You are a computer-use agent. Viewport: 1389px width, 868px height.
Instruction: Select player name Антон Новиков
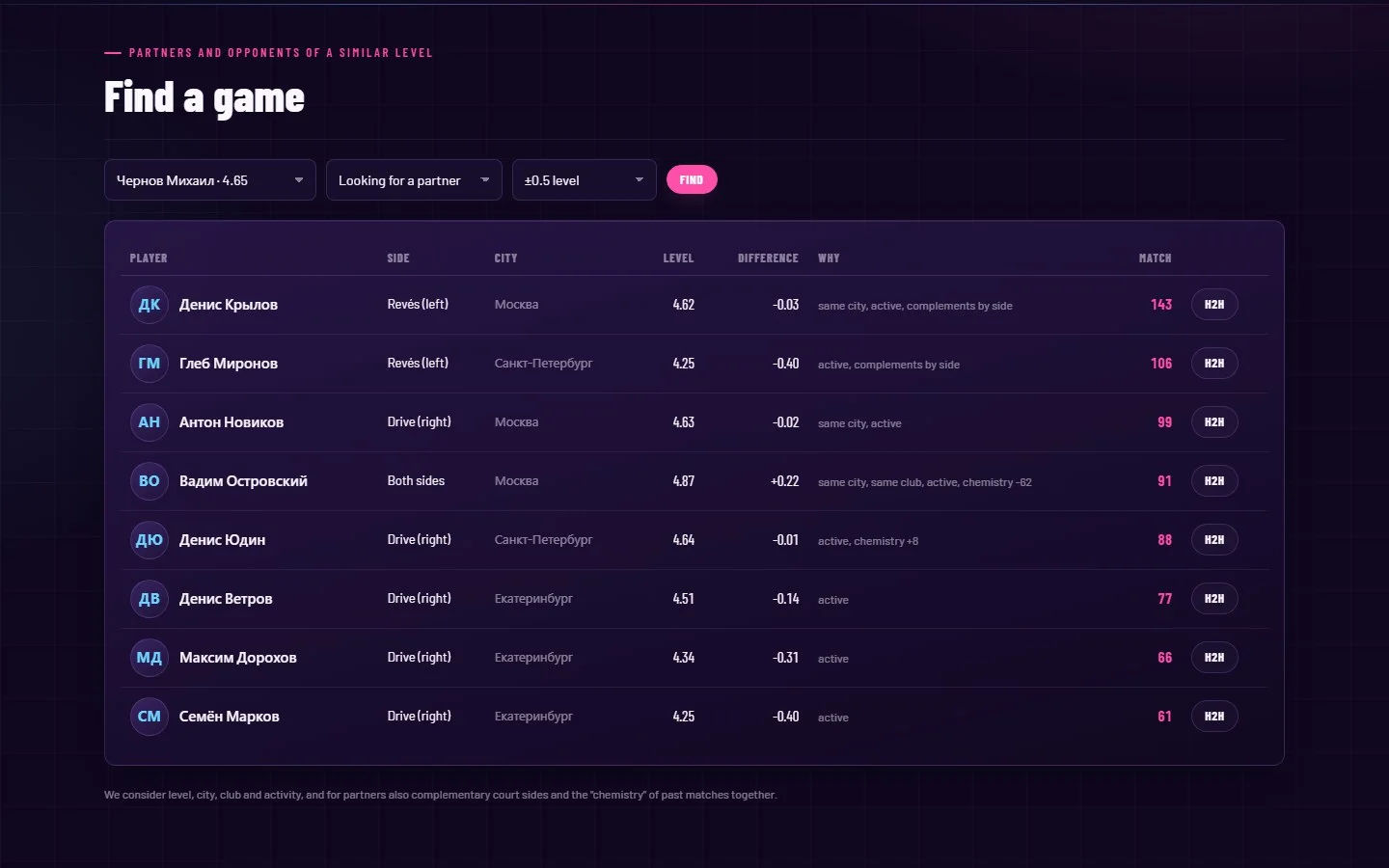[x=231, y=422]
